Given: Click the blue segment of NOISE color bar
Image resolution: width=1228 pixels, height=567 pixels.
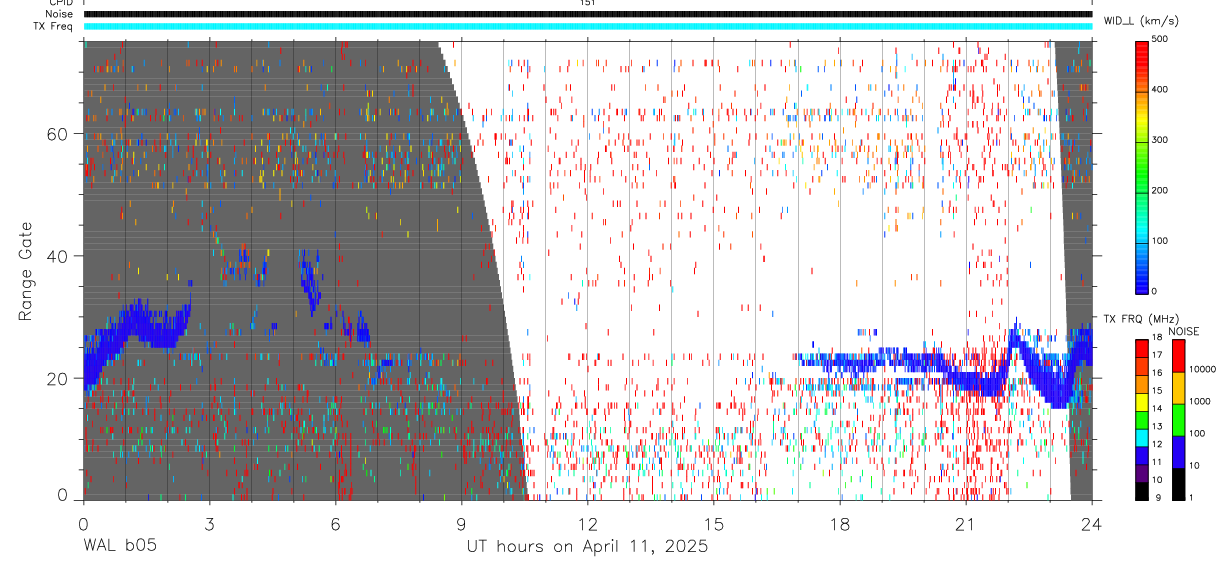Looking at the screenshot, I should [x=1177, y=451].
